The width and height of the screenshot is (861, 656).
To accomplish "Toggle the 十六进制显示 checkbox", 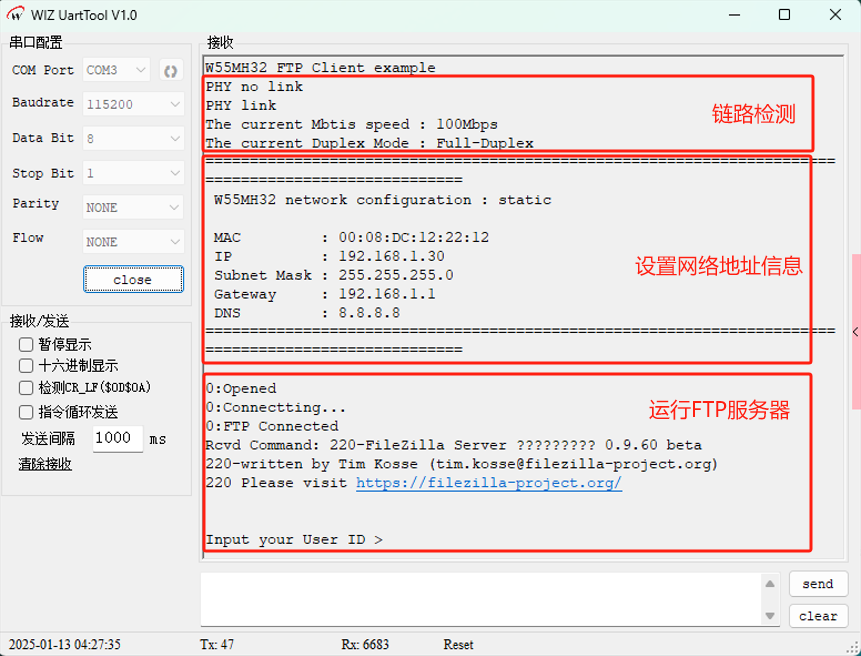I will 26,366.
